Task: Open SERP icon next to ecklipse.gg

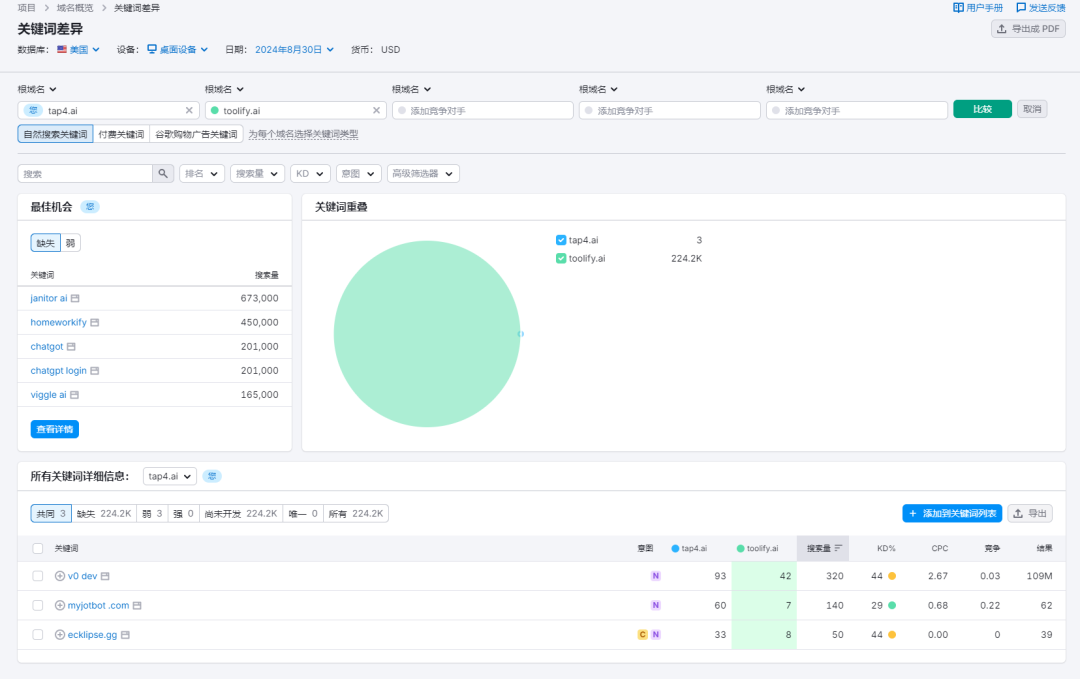Action: click(126, 635)
